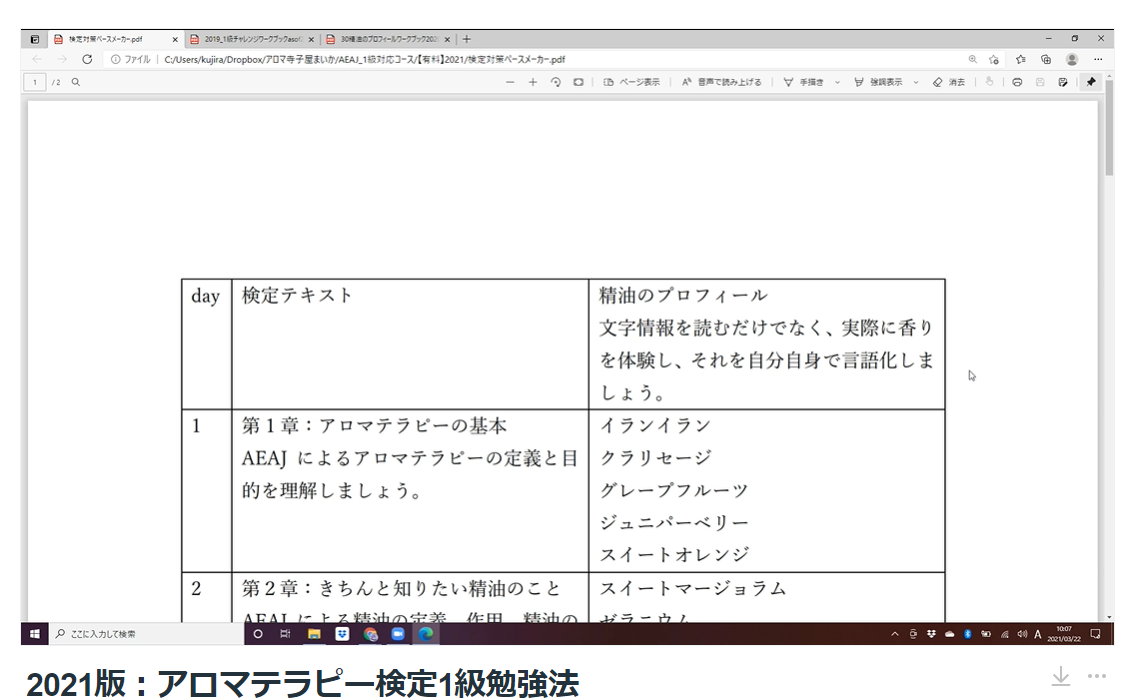The width and height of the screenshot is (1130, 699).
Task: Download the video using download icon
Action: (1060, 677)
